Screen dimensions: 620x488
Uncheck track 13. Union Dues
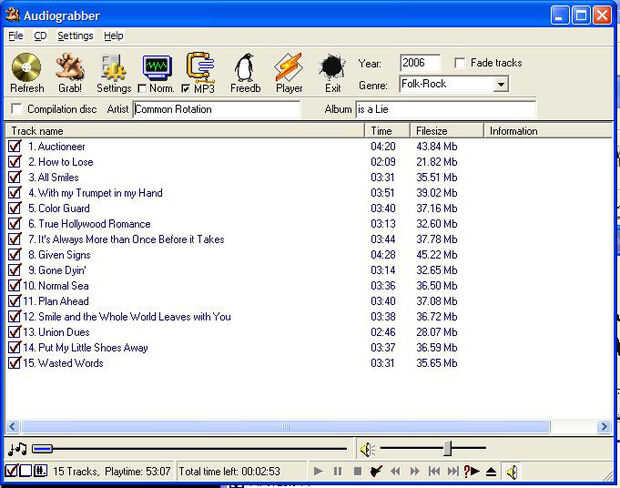[x=15, y=331]
